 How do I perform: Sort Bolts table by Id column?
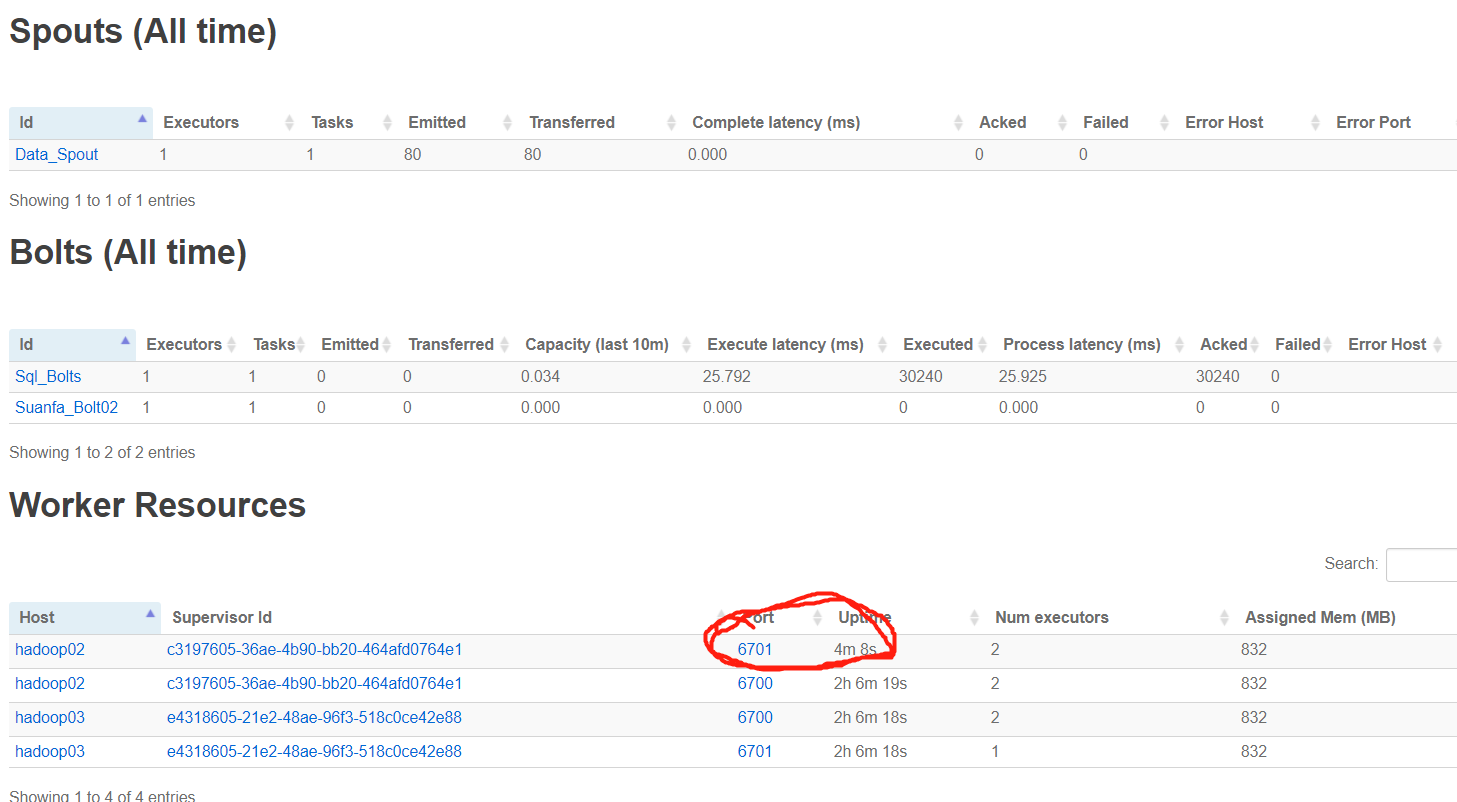(73, 344)
